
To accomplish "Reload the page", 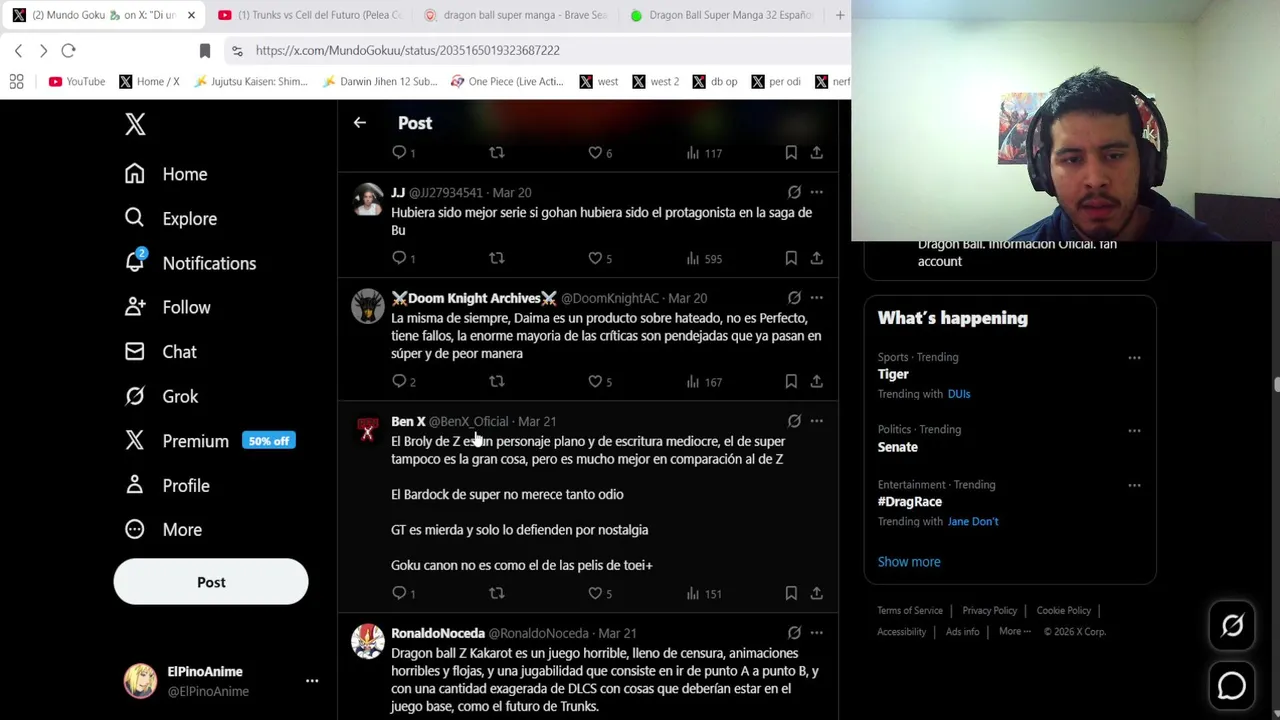I will (68, 50).
